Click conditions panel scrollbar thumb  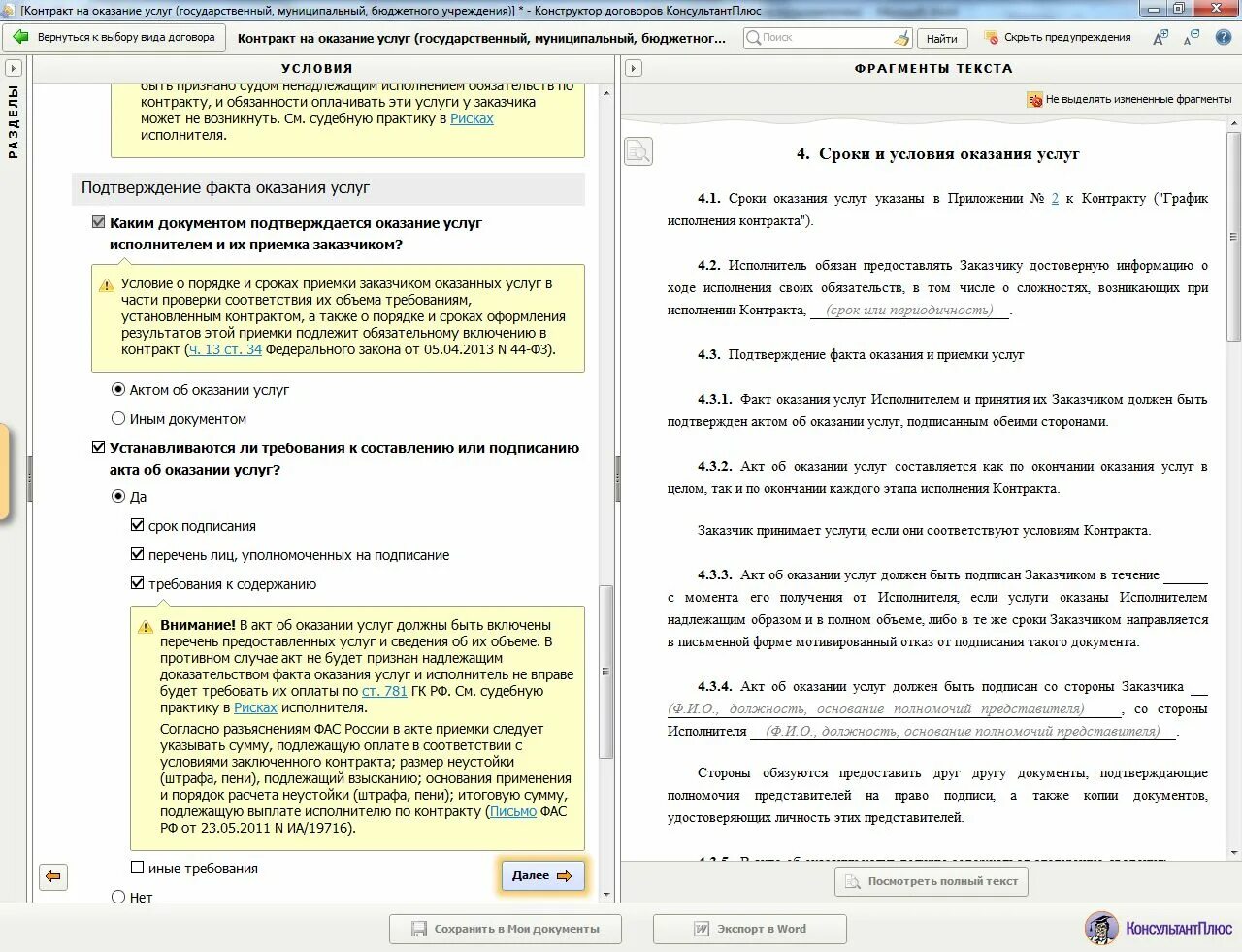coord(606,672)
